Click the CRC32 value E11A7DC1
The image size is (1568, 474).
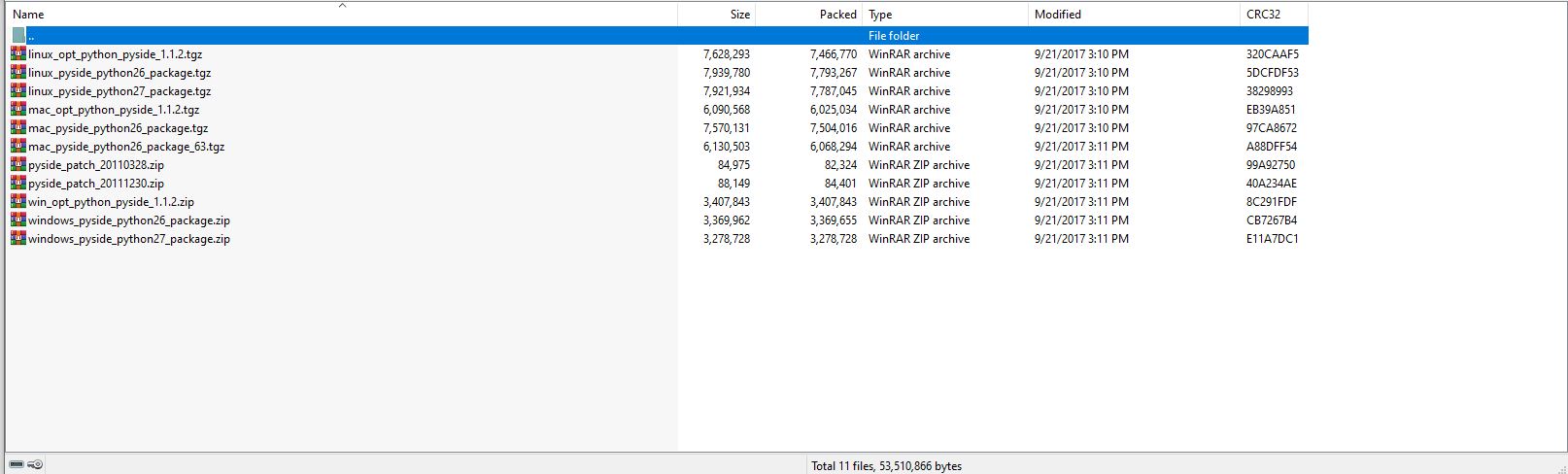(x=1273, y=239)
